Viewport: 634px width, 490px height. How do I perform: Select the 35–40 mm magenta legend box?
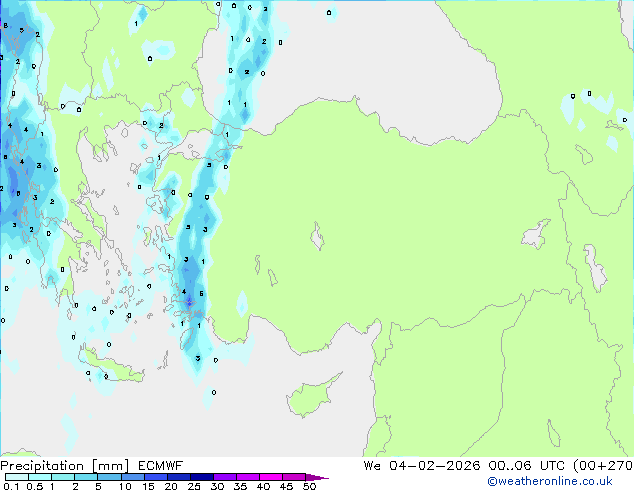point(247,477)
